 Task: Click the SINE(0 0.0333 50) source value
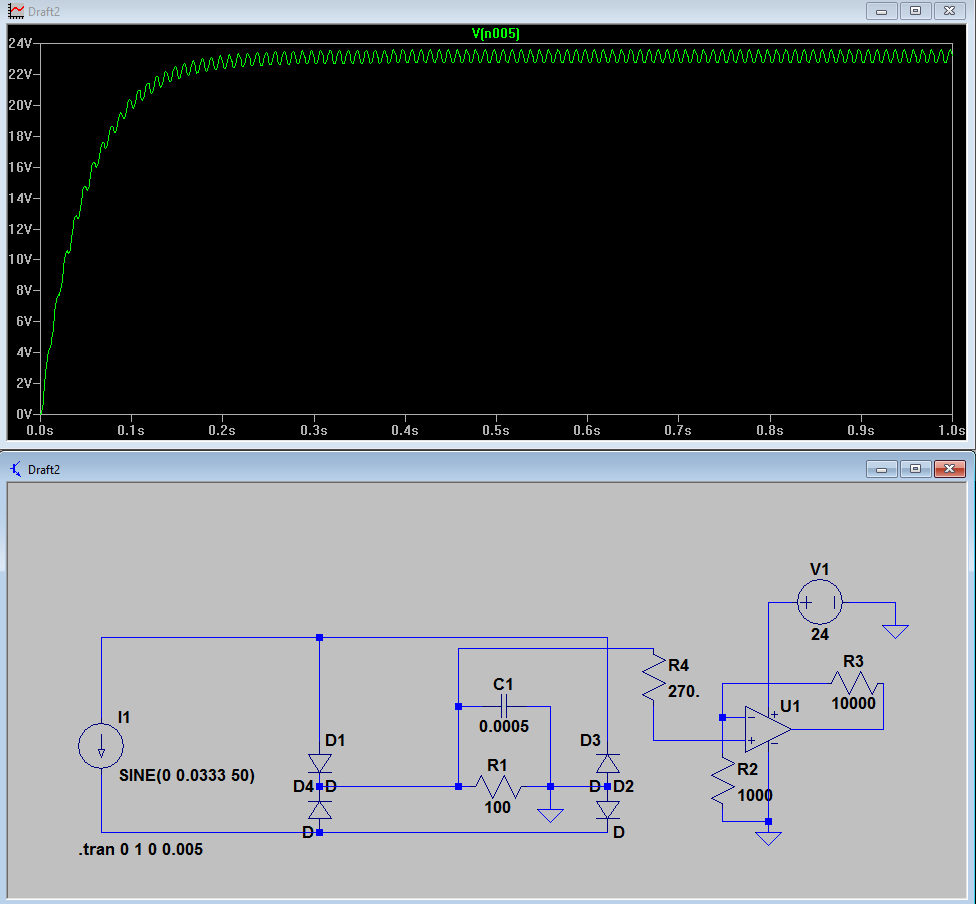pos(187,775)
